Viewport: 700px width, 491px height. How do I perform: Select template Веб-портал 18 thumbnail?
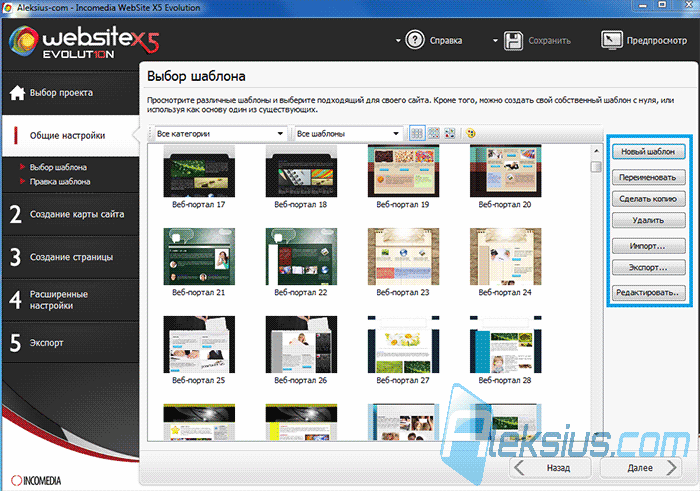click(301, 171)
